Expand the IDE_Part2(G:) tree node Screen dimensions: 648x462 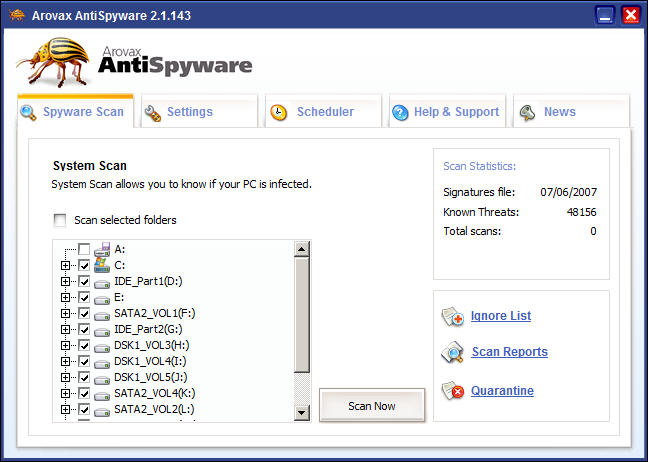click(x=65, y=329)
